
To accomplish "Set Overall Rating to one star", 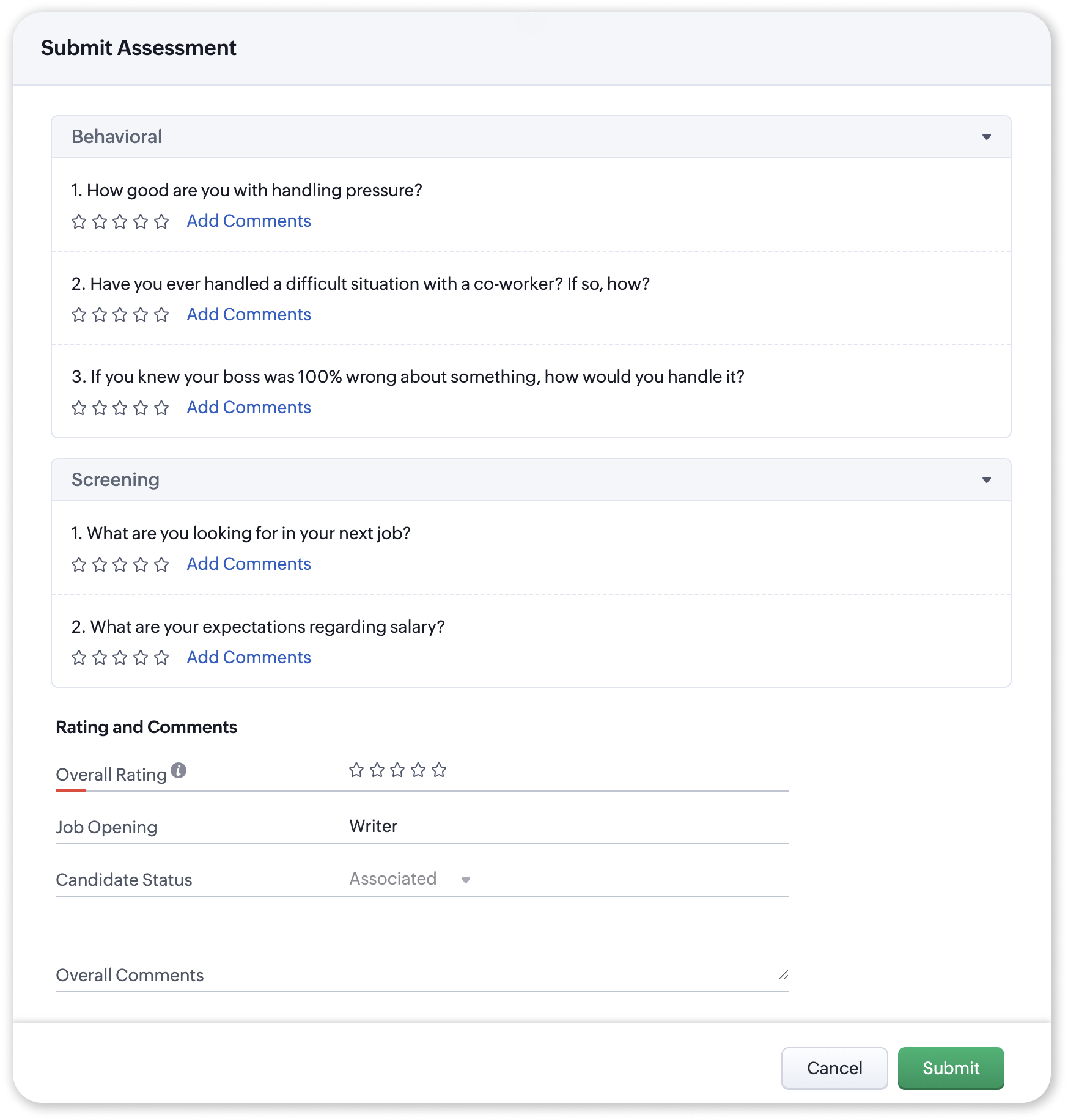I will [356, 770].
